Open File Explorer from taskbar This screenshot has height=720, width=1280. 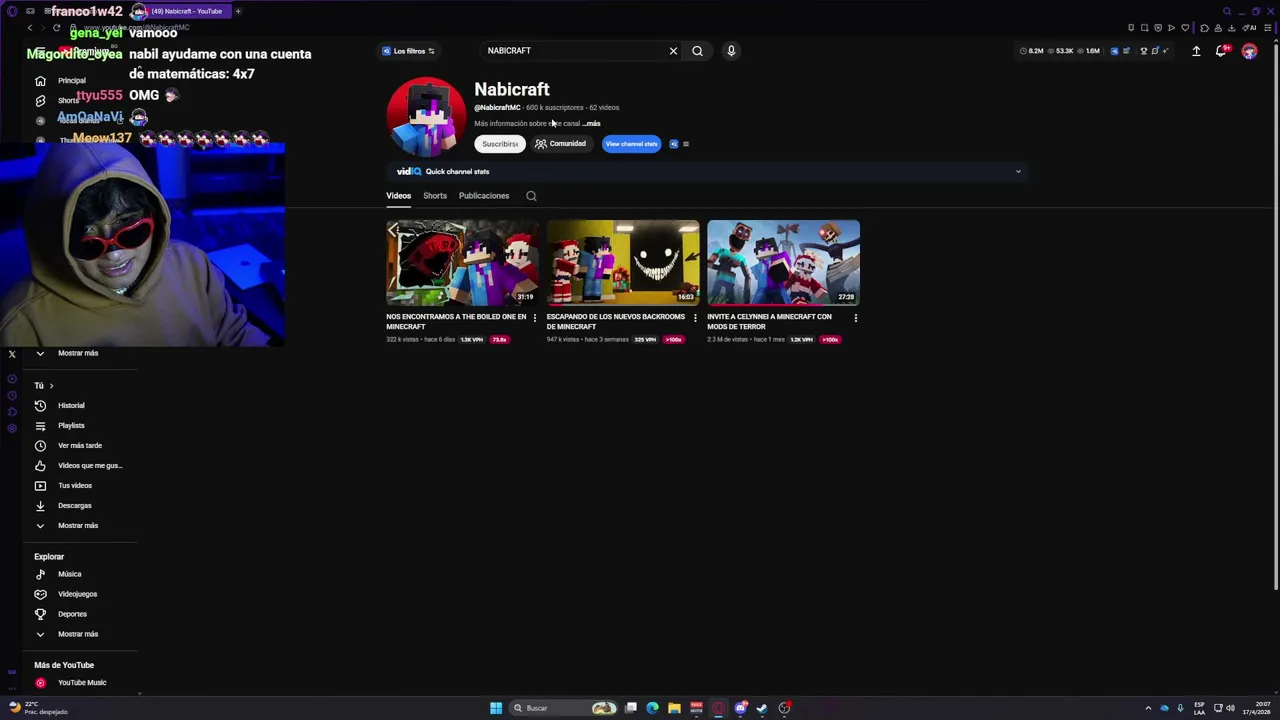(674, 708)
